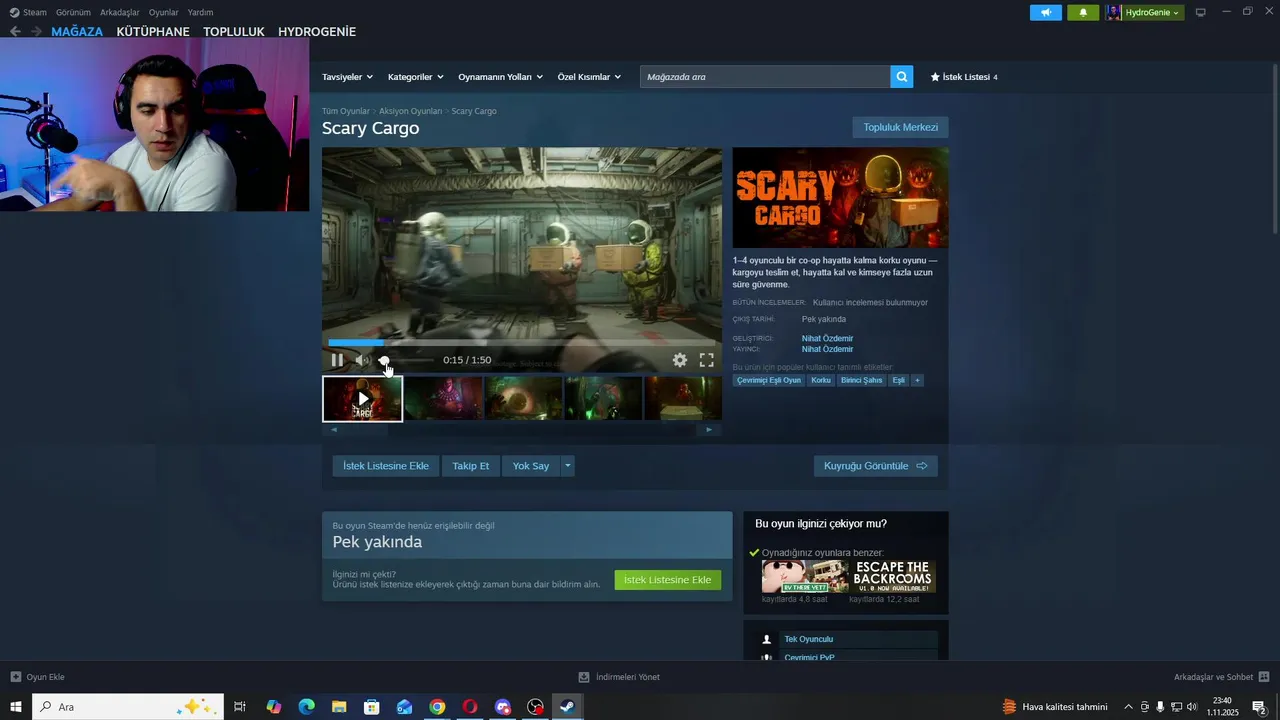Go to the TOPLULUK tab
The image size is (1280, 720).
coord(234,32)
